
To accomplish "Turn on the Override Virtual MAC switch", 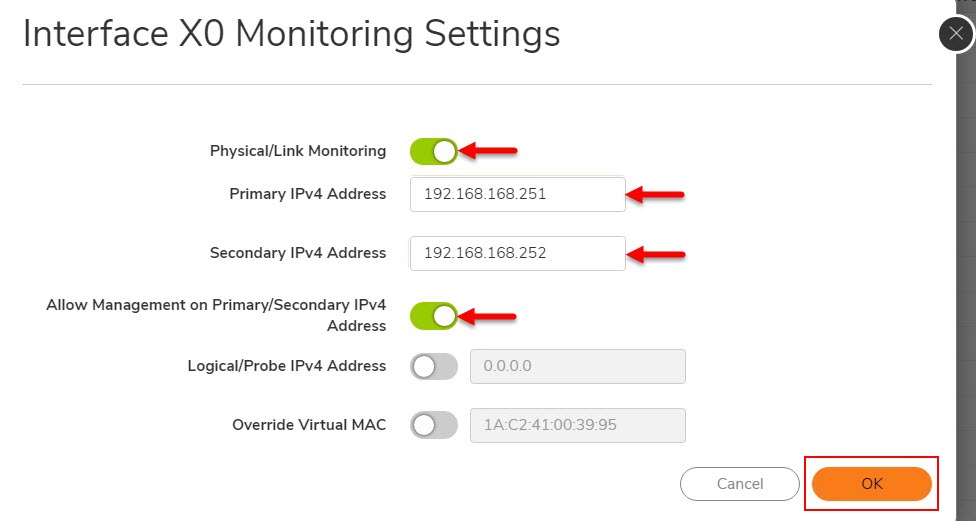I will click(x=434, y=425).
